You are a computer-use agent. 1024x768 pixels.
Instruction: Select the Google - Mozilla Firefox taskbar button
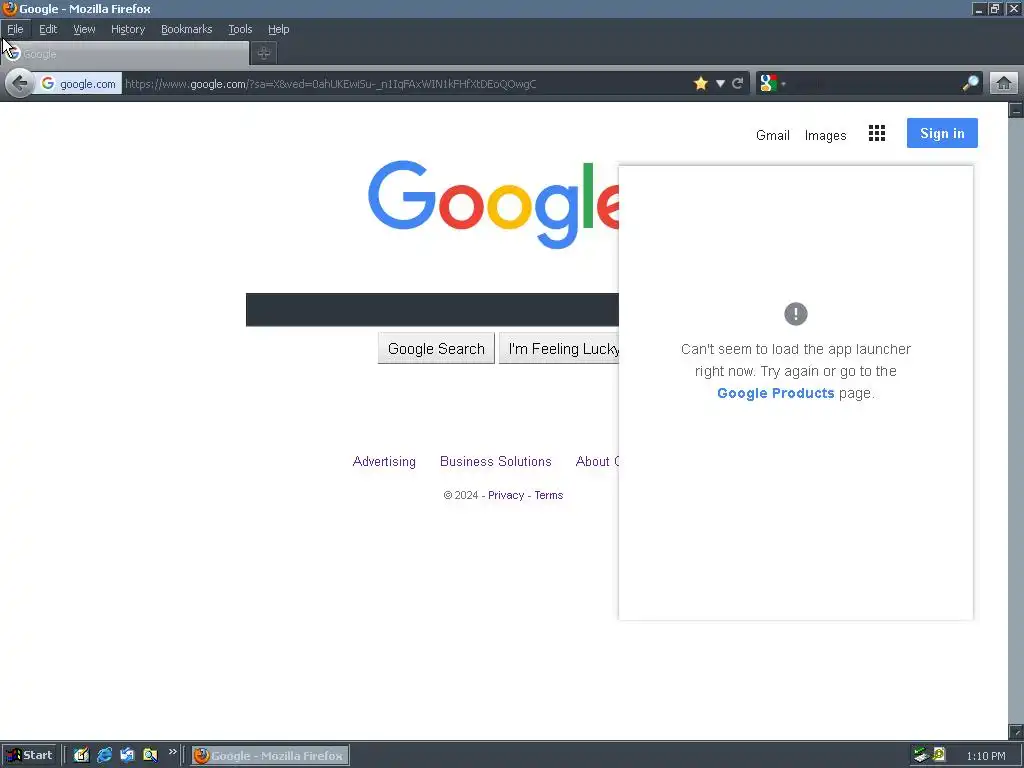click(x=270, y=756)
